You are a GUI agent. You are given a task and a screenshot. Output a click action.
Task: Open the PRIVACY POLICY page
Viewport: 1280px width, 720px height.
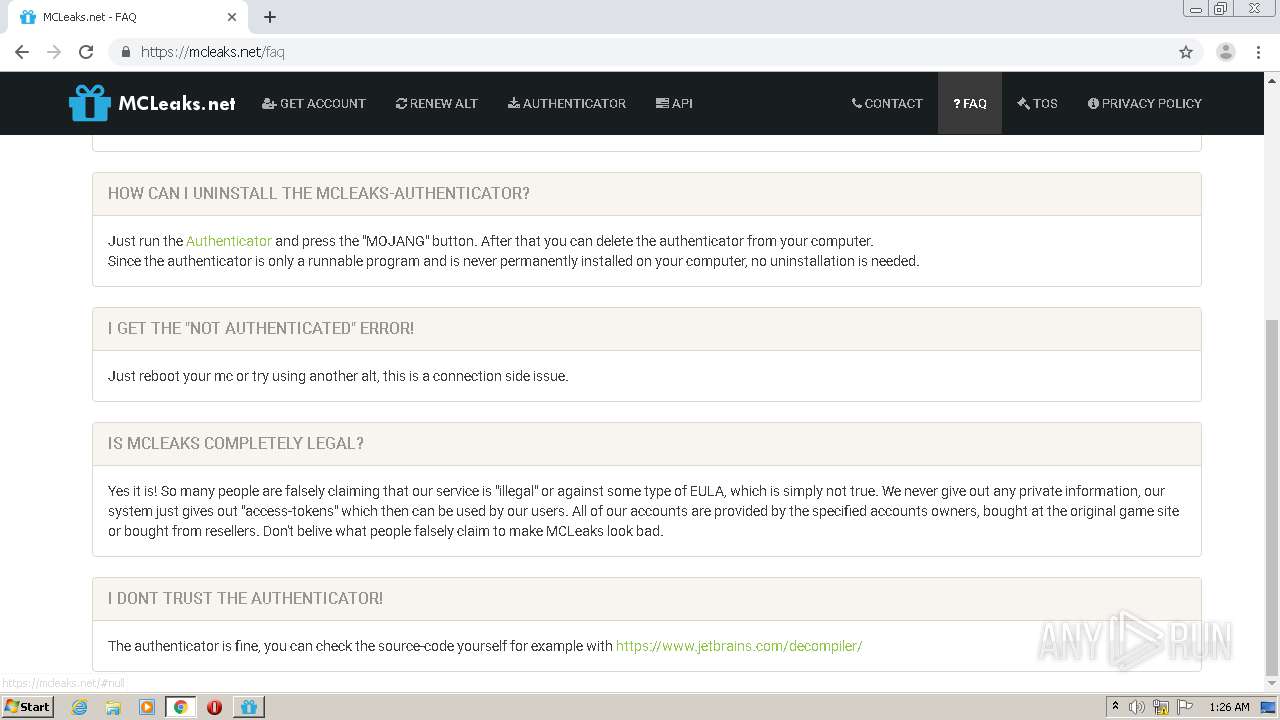1145,103
